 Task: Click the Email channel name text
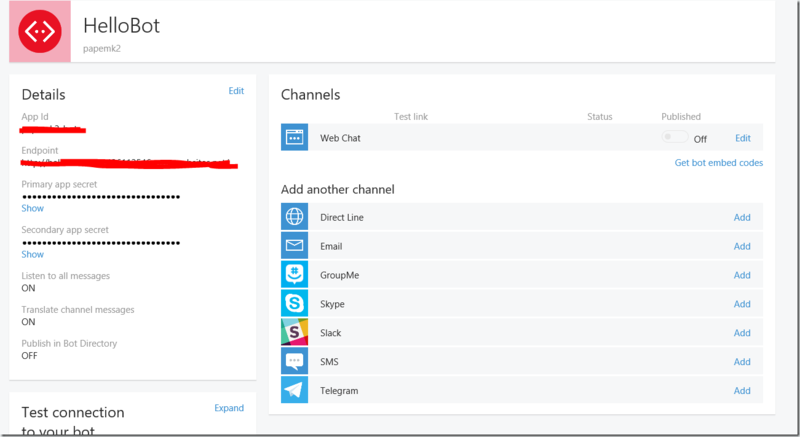(331, 246)
